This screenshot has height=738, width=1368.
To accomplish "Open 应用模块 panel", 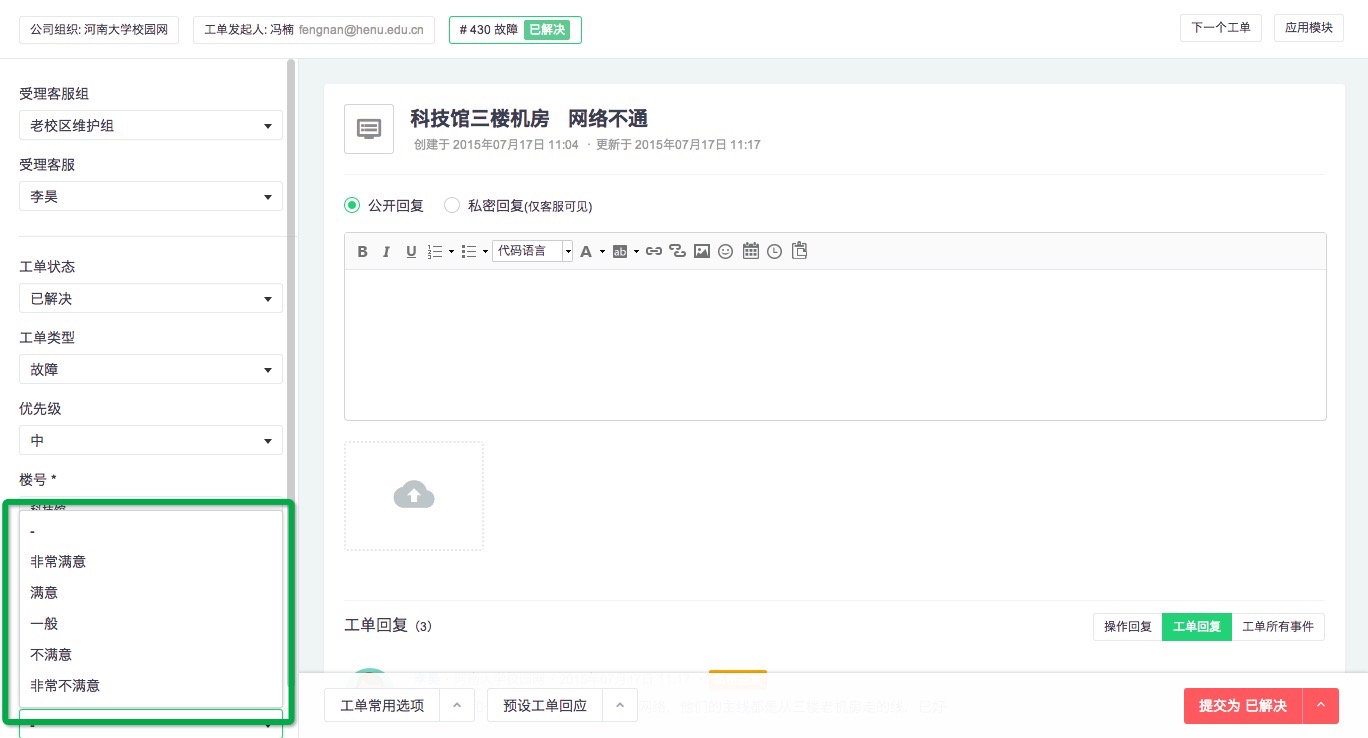I will tap(1309, 28).
